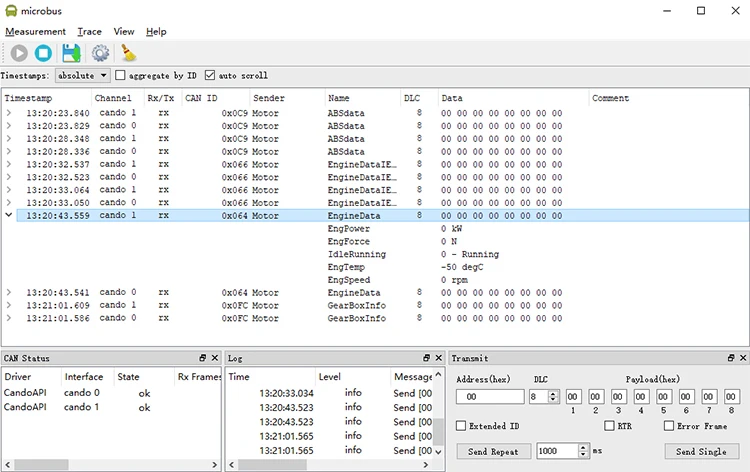The height and width of the screenshot is (472, 750).
Task: Click payload byte 8 field
Action: [730, 396]
